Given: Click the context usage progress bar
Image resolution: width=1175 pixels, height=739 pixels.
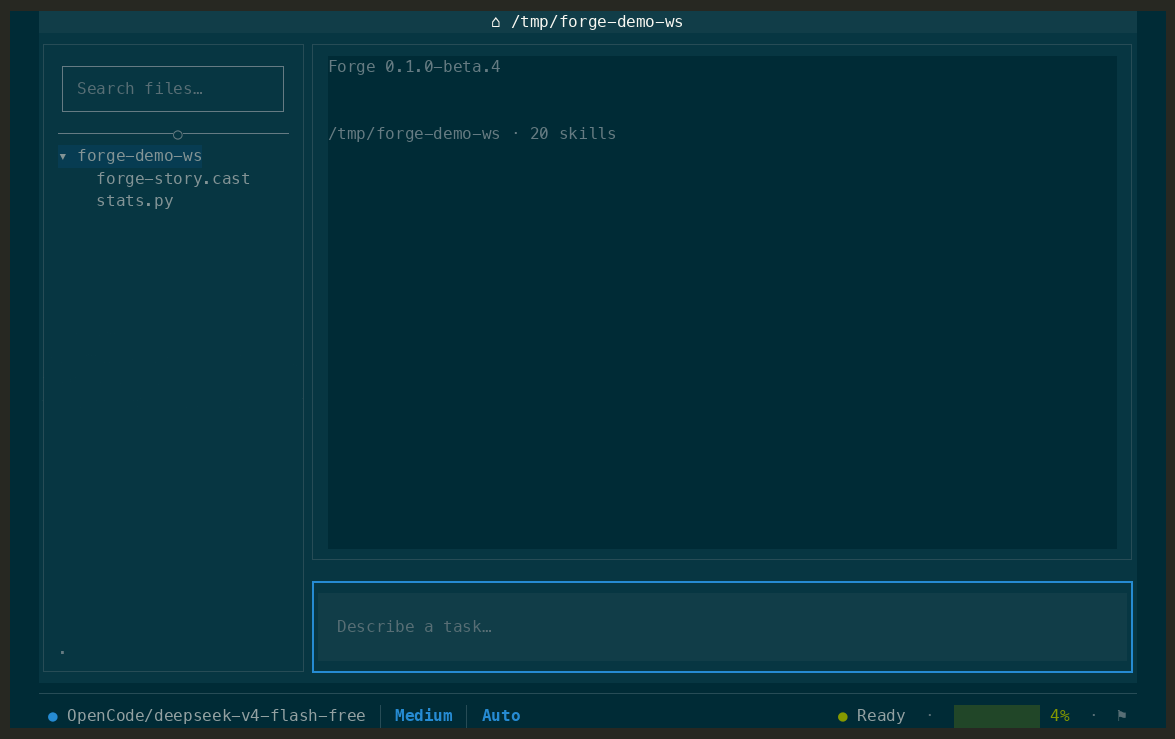Looking at the screenshot, I should (996, 716).
